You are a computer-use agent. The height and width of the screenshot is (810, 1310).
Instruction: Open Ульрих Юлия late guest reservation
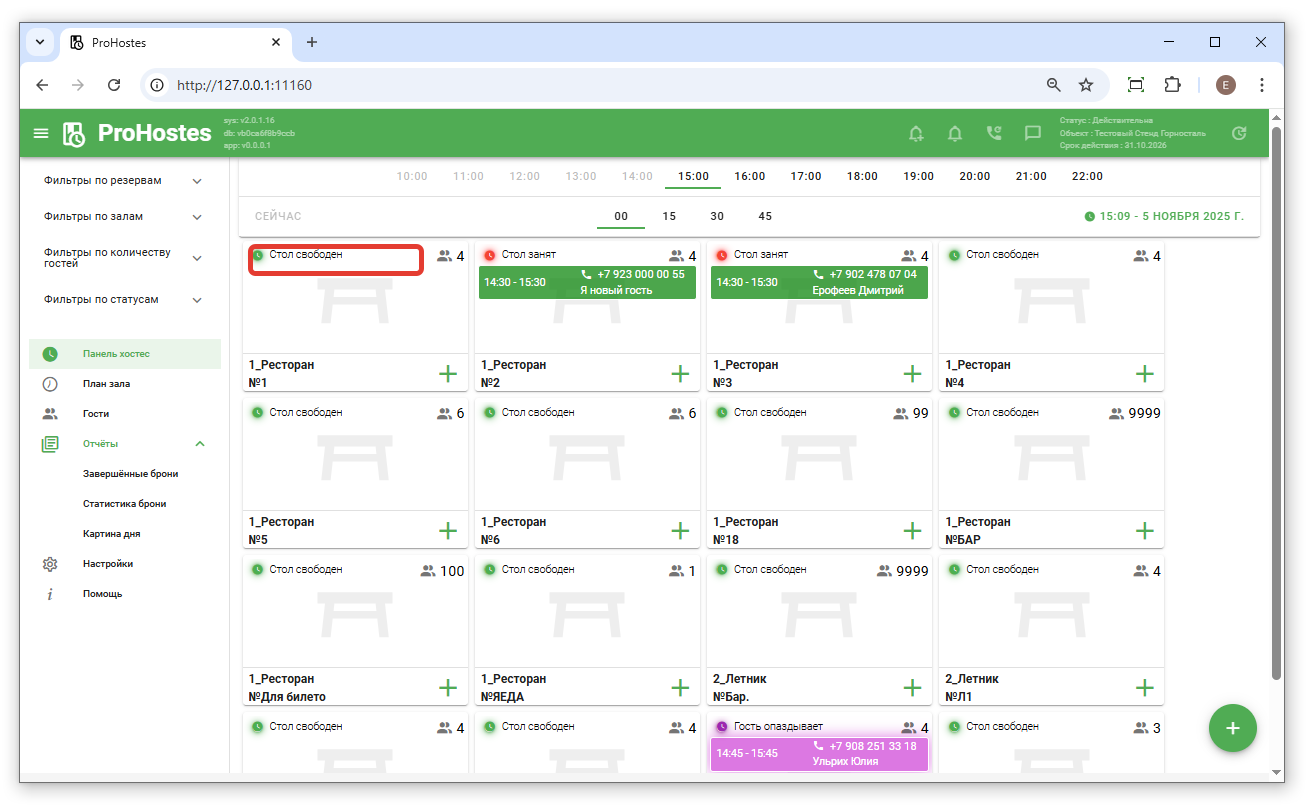pos(819,754)
